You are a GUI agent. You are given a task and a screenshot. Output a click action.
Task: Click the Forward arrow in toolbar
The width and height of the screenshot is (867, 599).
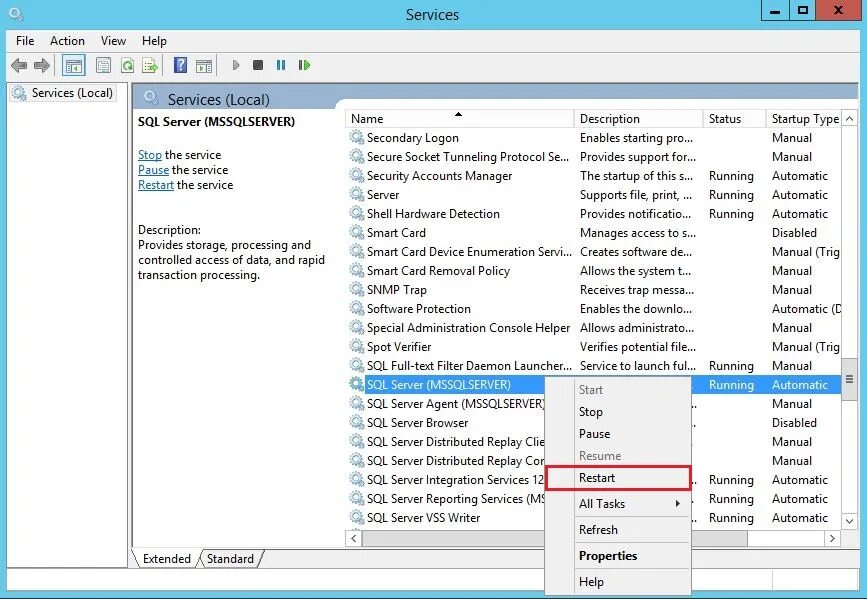[41, 66]
